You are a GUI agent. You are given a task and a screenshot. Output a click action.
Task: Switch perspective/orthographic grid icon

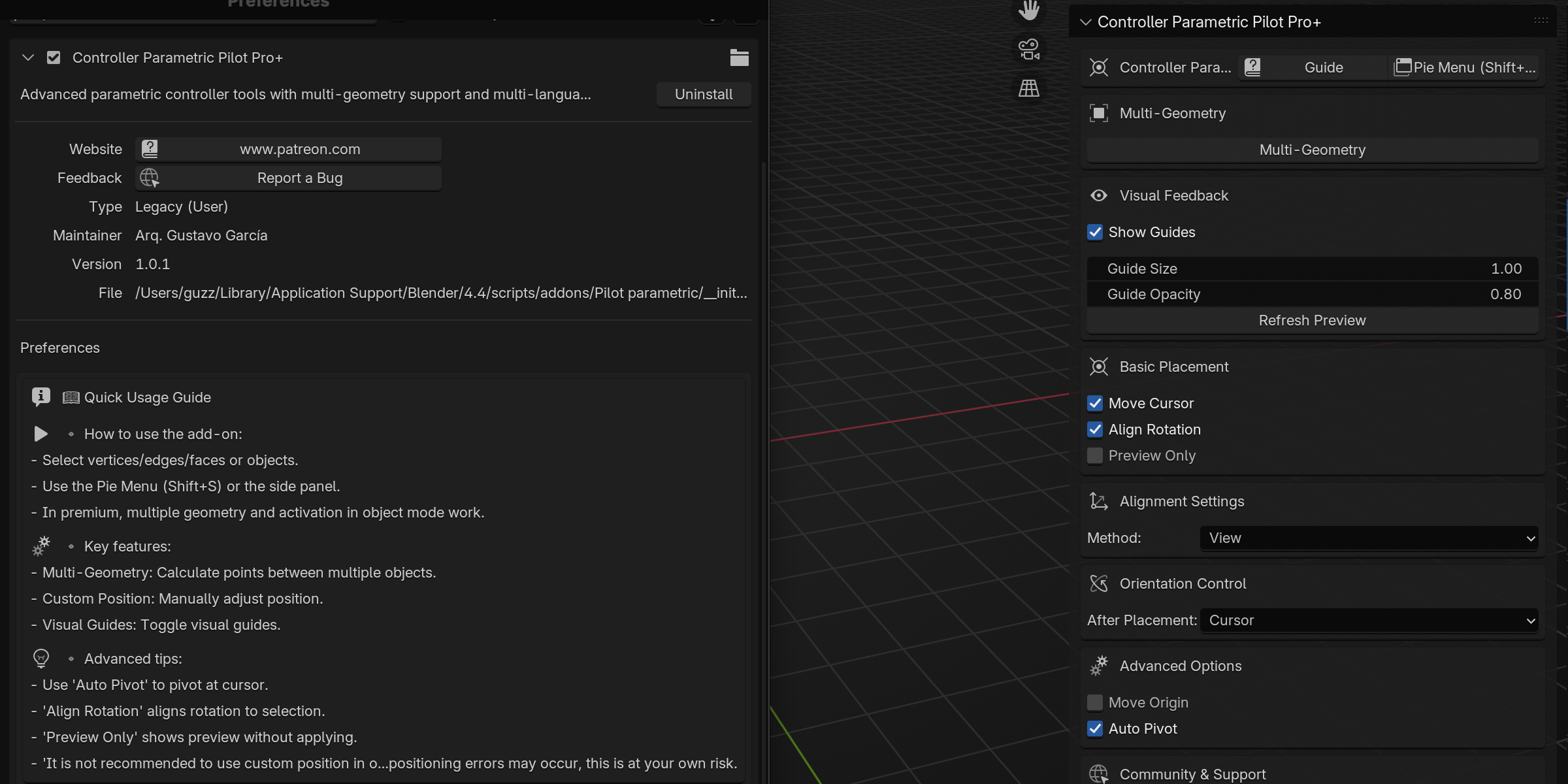[x=1029, y=88]
